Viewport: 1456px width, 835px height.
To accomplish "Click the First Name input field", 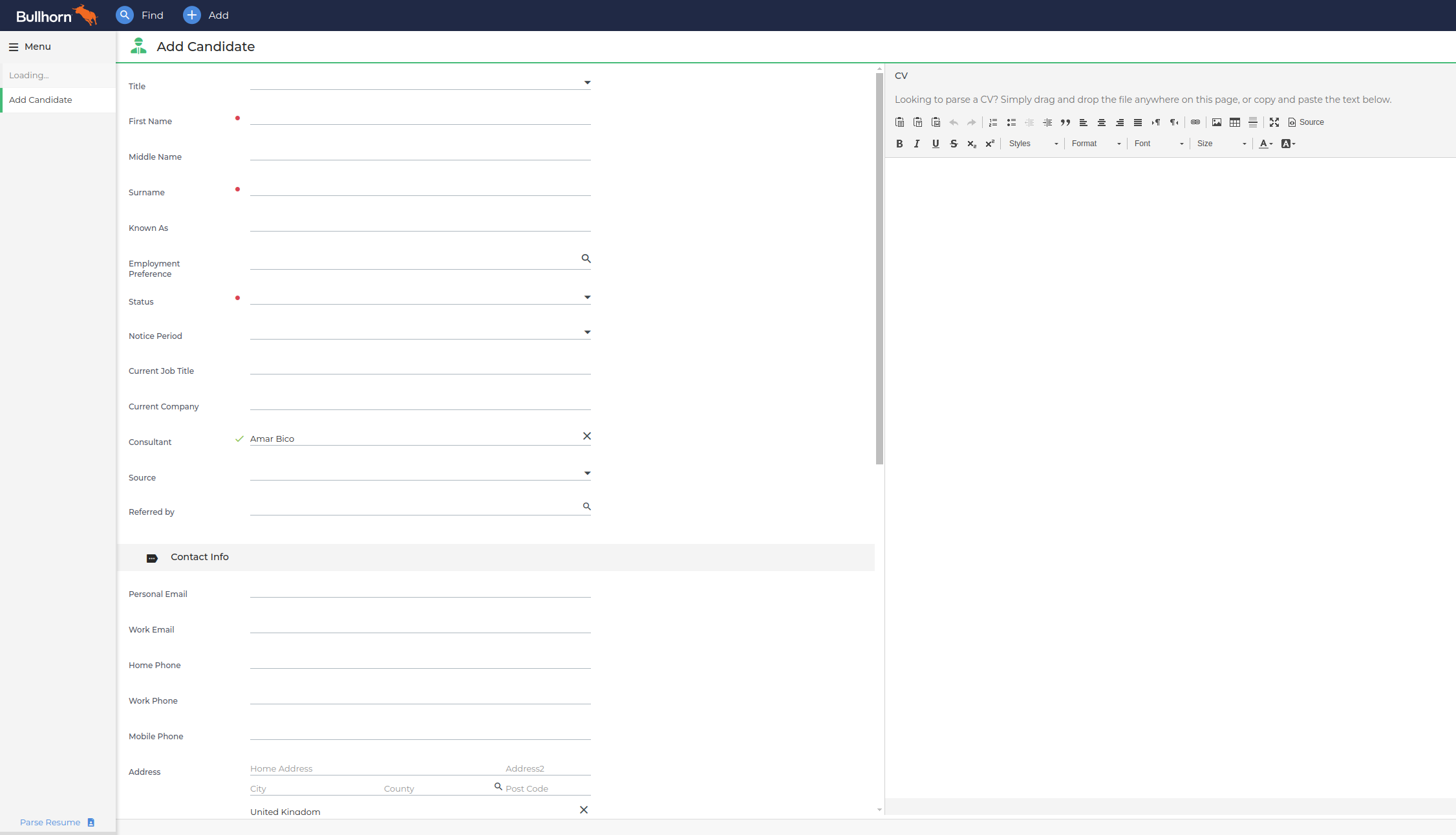I will 420,117.
